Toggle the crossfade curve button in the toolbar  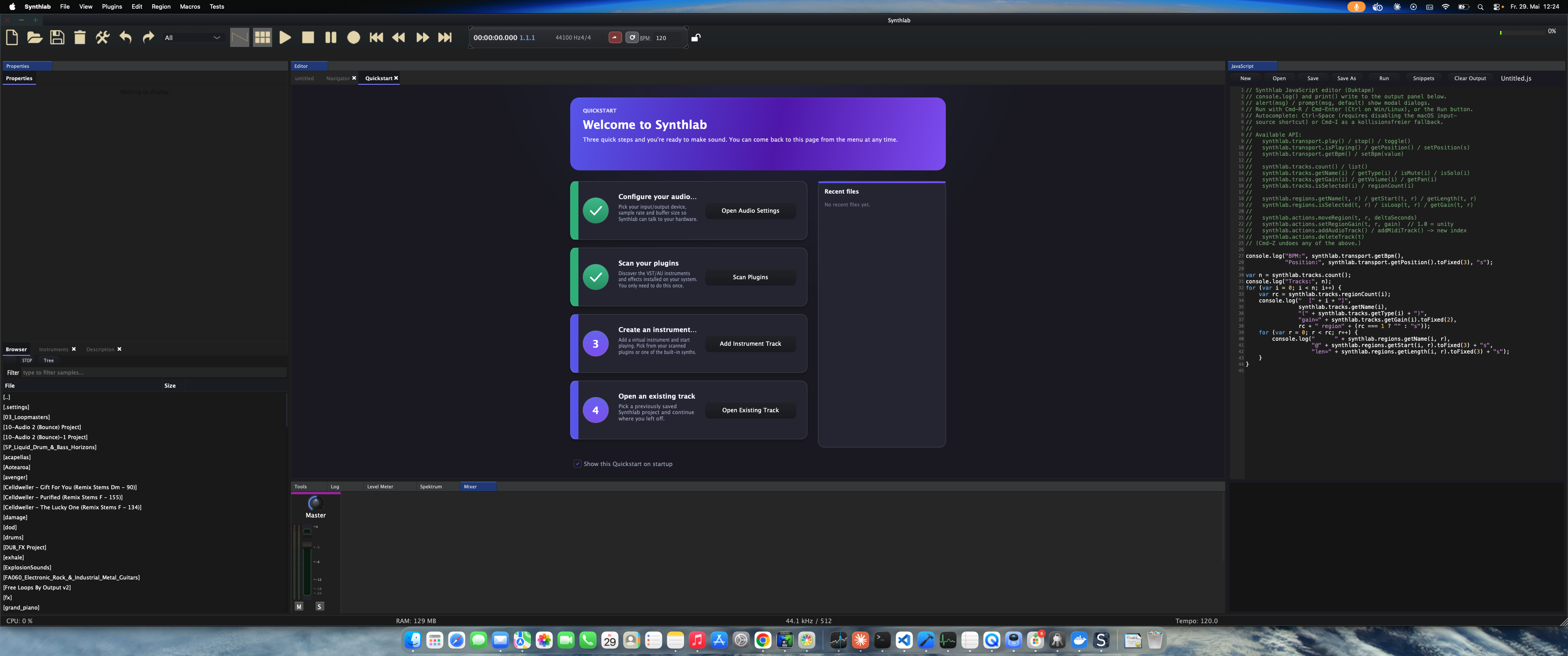point(239,38)
